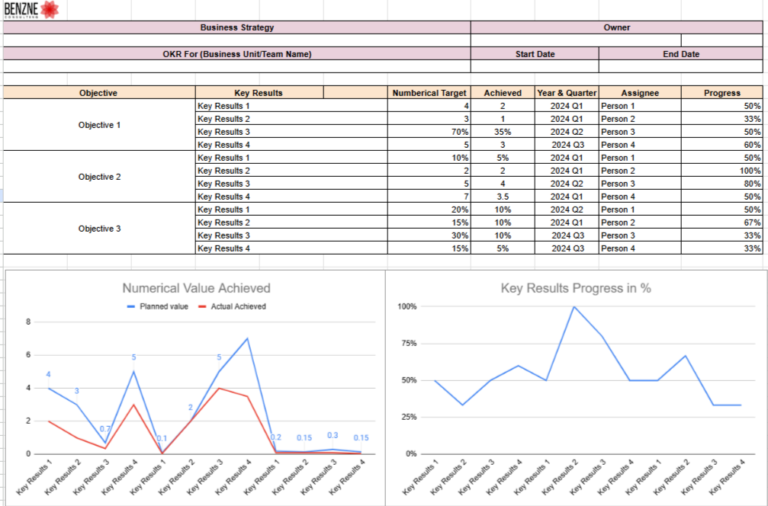Select Person 2 in Objective 2's rows

coord(640,170)
